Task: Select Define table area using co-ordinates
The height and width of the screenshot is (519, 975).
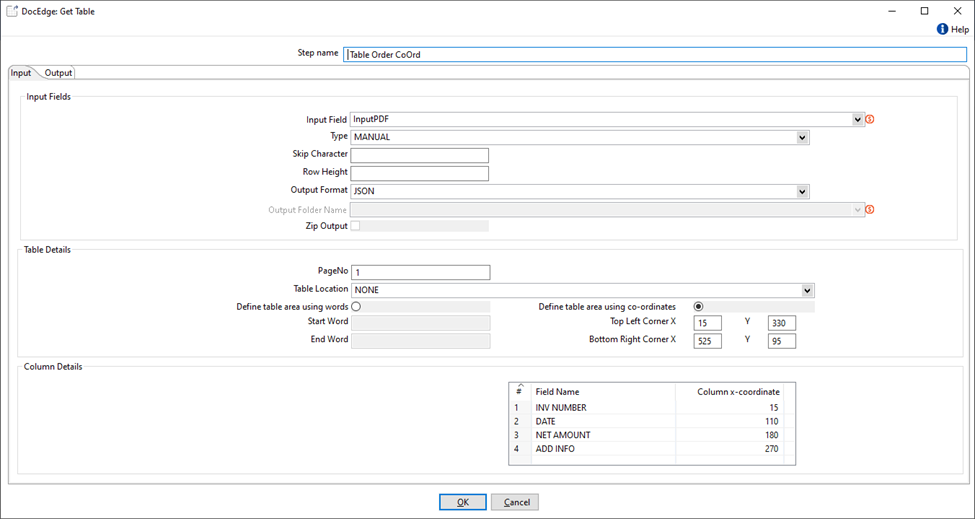Action: coord(698,307)
